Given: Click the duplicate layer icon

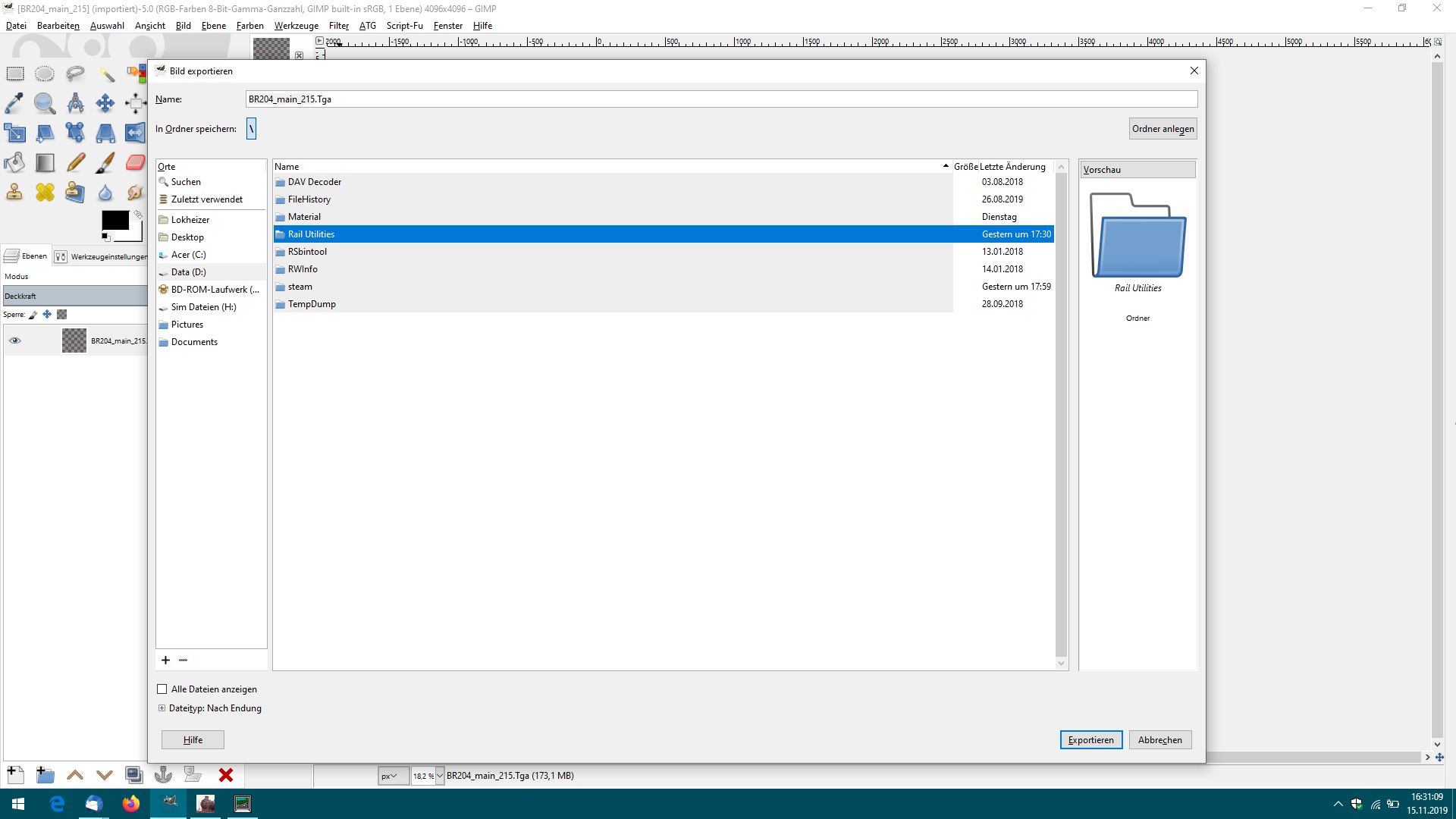Looking at the screenshot, I should [133, 775].
